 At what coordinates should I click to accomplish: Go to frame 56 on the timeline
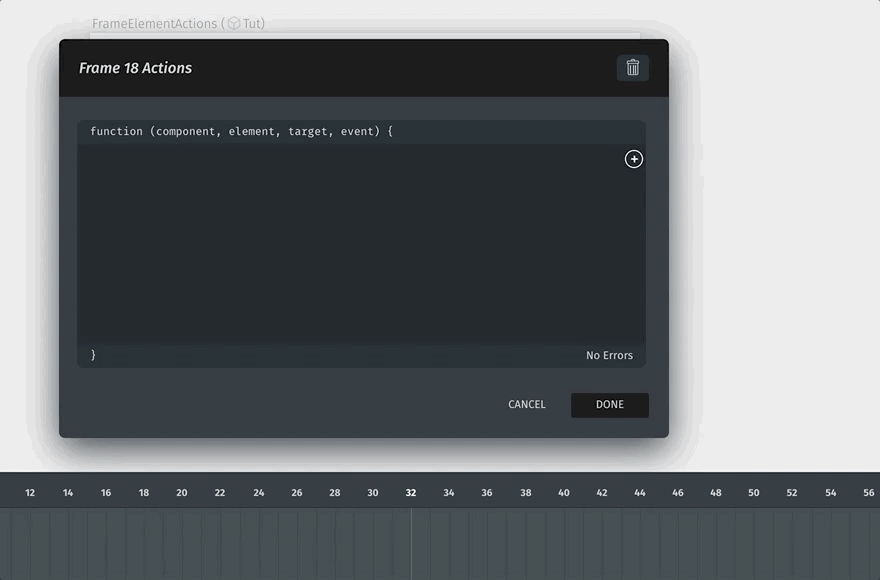click(x=869, y=492)
